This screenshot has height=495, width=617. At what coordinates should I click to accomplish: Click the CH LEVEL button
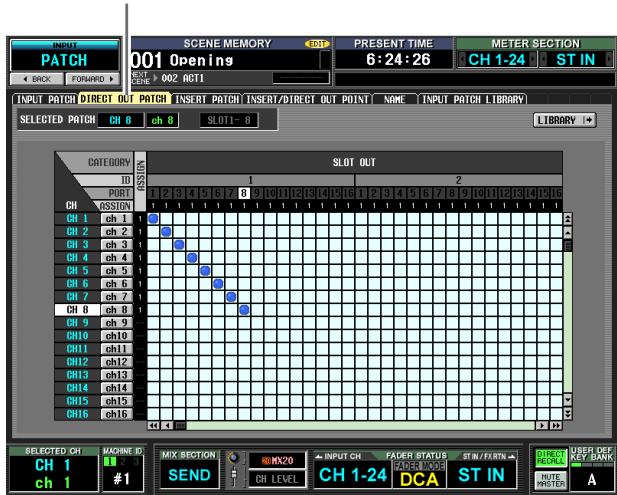coord(277,479)
